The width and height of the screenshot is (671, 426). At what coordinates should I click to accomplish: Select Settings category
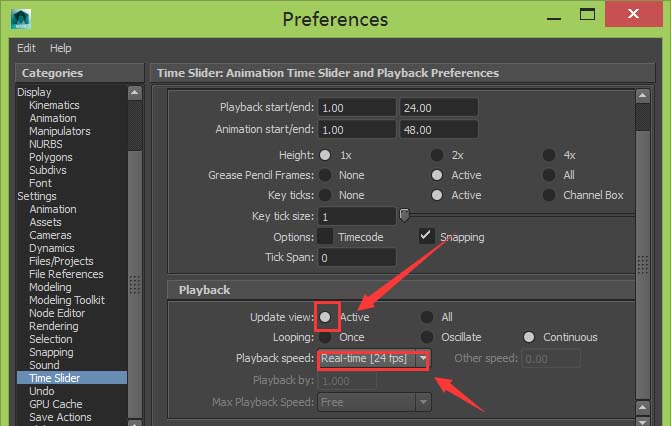tap(37, 196)
